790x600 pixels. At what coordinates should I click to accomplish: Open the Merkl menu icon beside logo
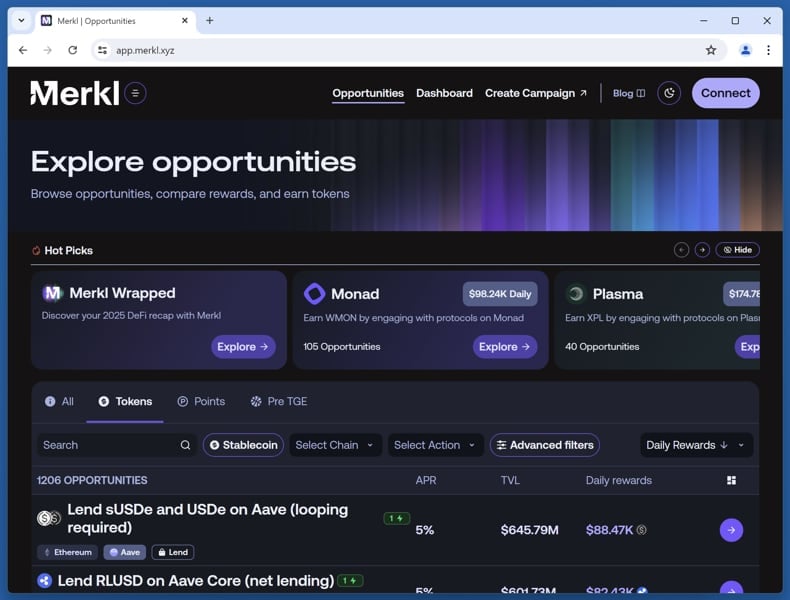(135, 93)
